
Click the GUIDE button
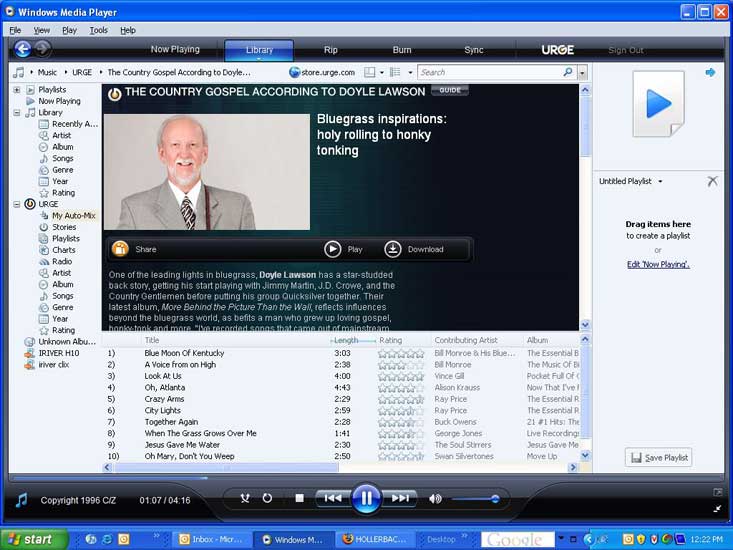click(x=450, y=90)
